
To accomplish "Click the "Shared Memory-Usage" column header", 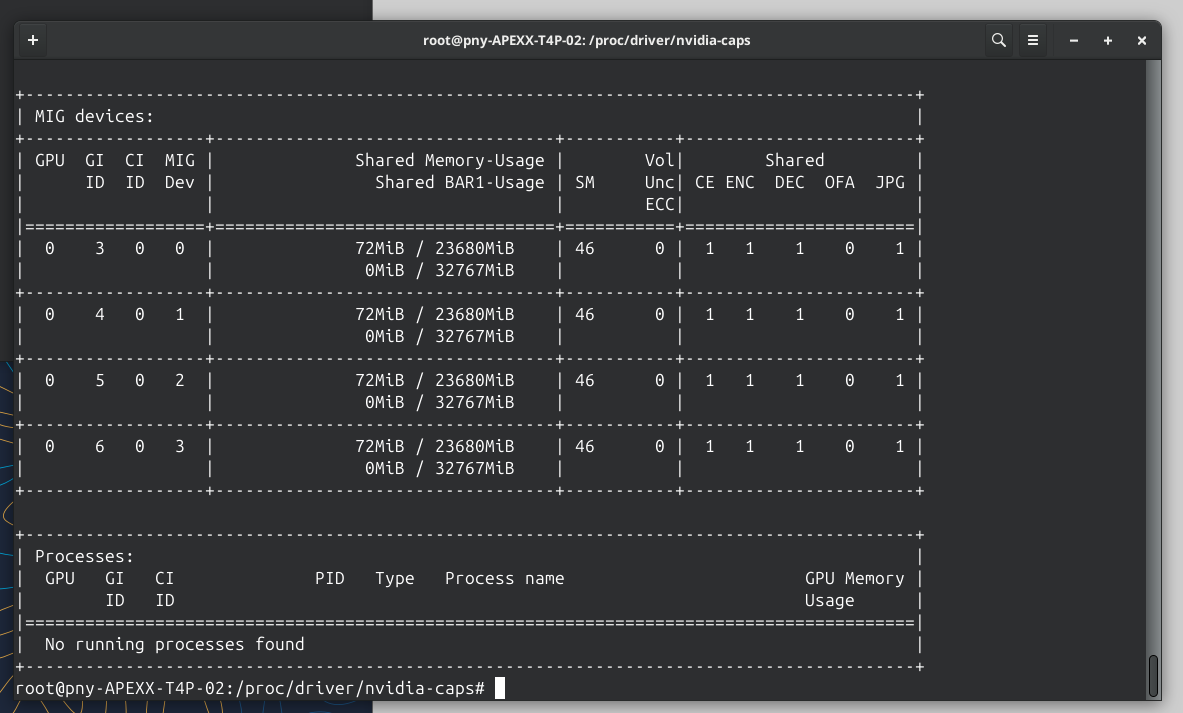I will coord(449,160).
